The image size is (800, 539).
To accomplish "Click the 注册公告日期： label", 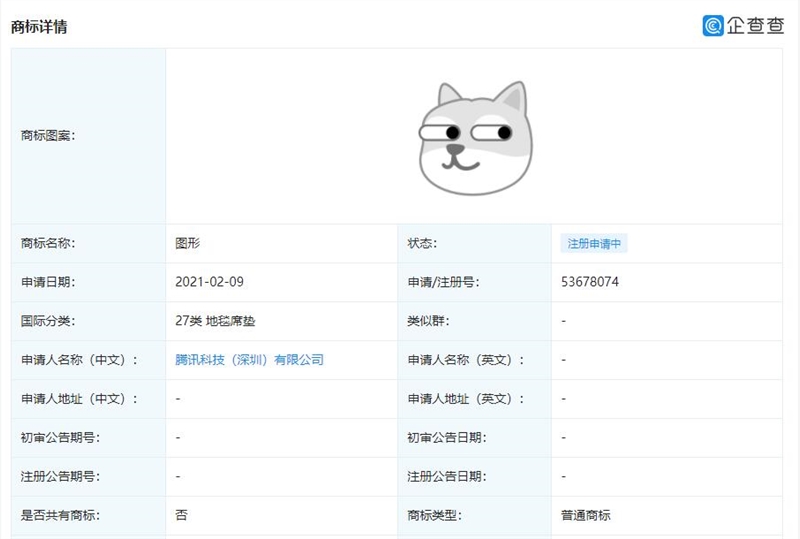I will tap(447, 477).
